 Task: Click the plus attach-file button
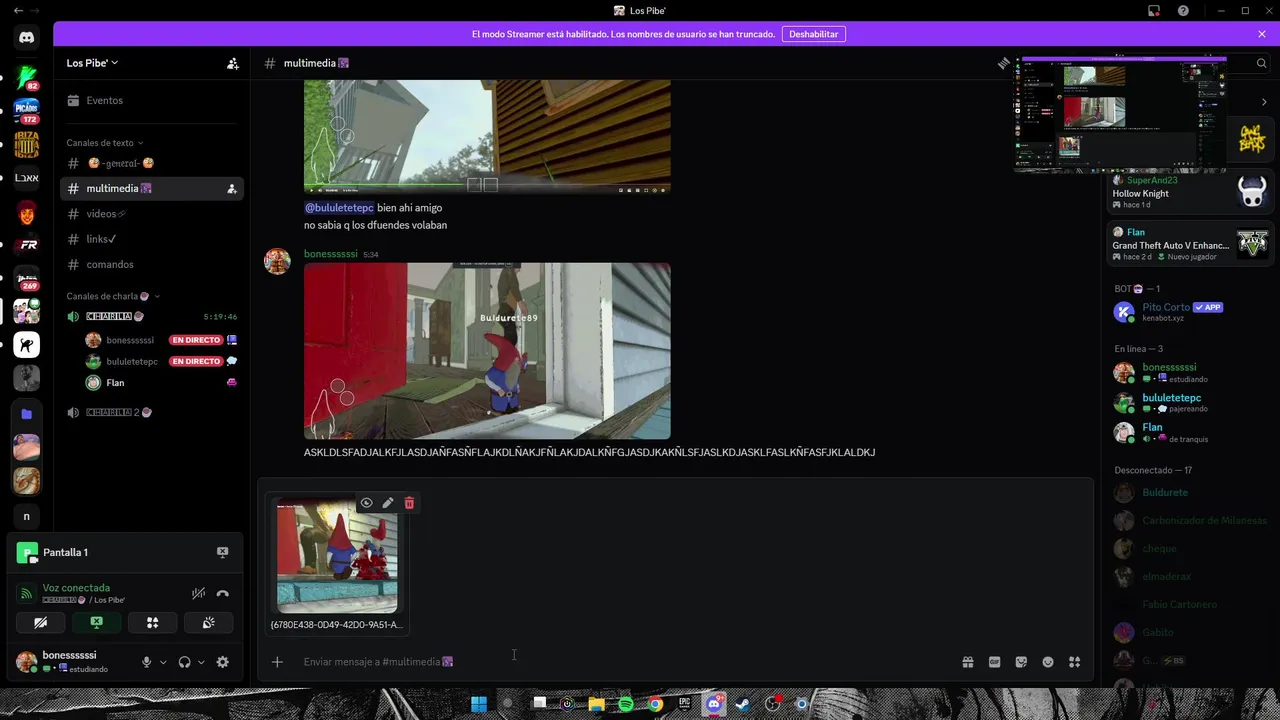pyautogui.click(x=277, y=662)
